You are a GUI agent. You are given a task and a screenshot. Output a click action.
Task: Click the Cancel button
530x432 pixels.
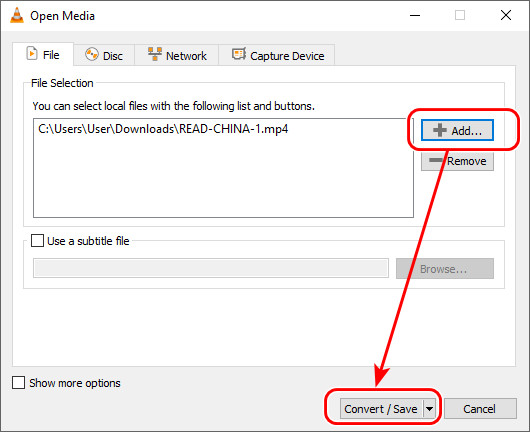[x=480, y=409]
